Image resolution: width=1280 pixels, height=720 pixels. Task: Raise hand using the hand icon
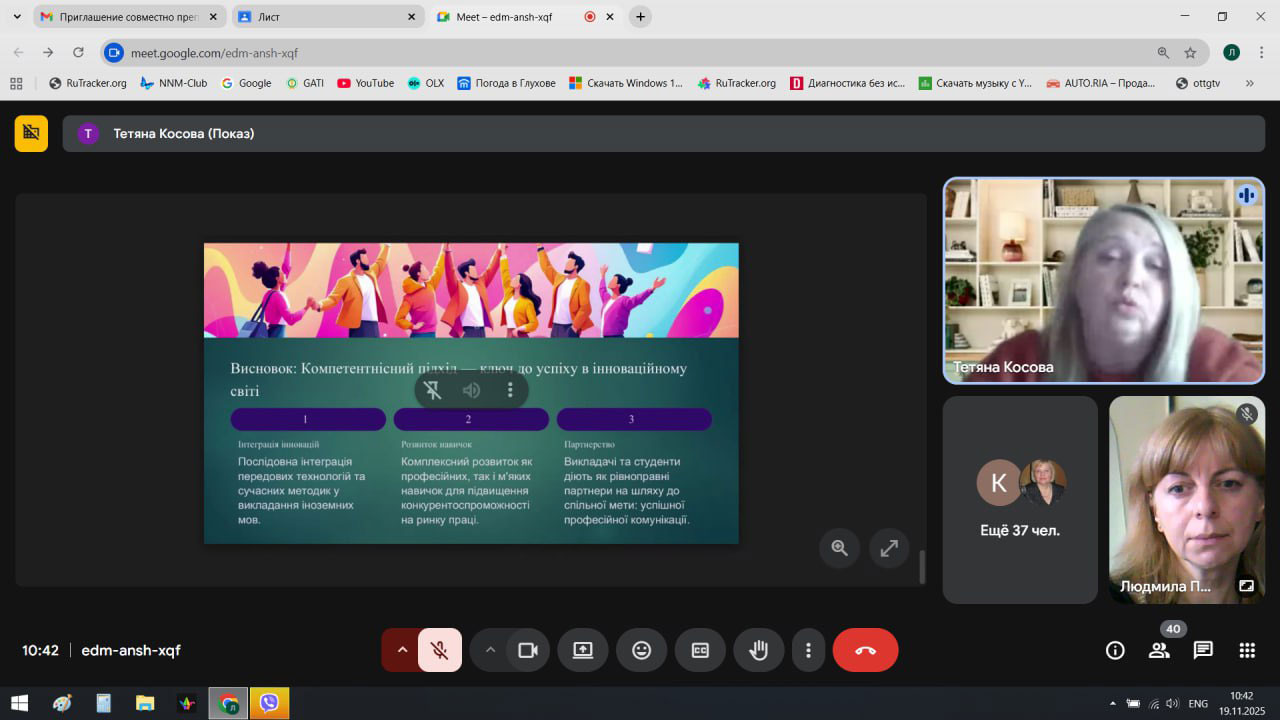point(759,650)
